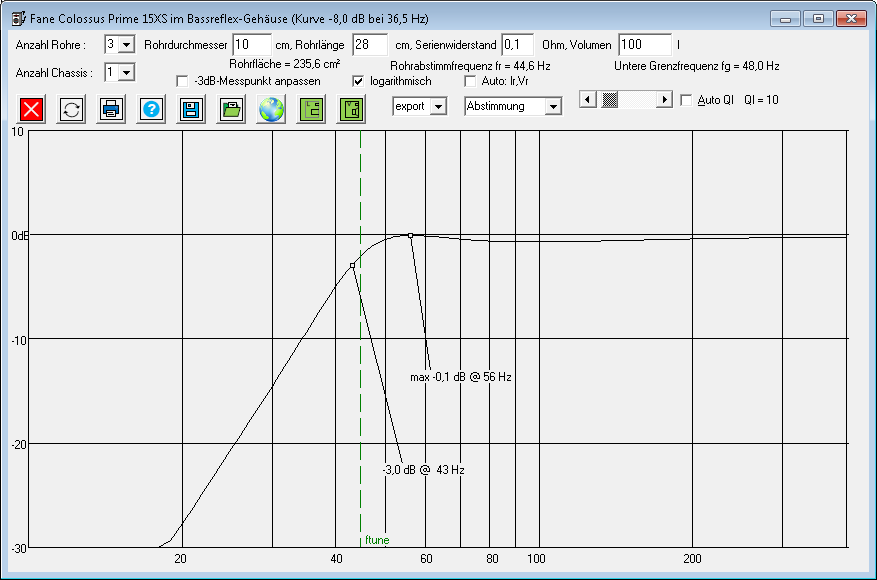The image size is (877, 580).
Task: Click the left arrow of Ql slider
Action: (x=587, y=100)
